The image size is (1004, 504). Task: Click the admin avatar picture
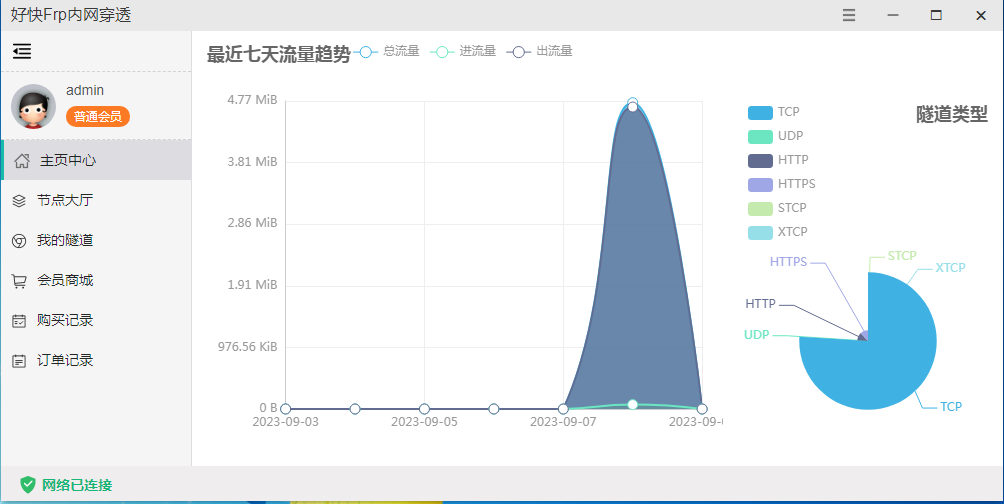pos(33,106)
